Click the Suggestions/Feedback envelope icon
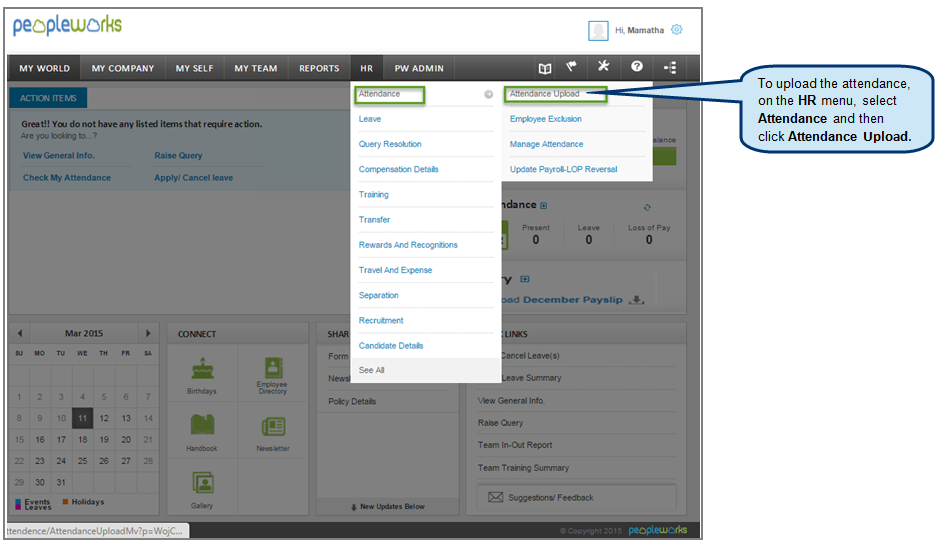This screenshot has height=543, width=943. (496, 497)
